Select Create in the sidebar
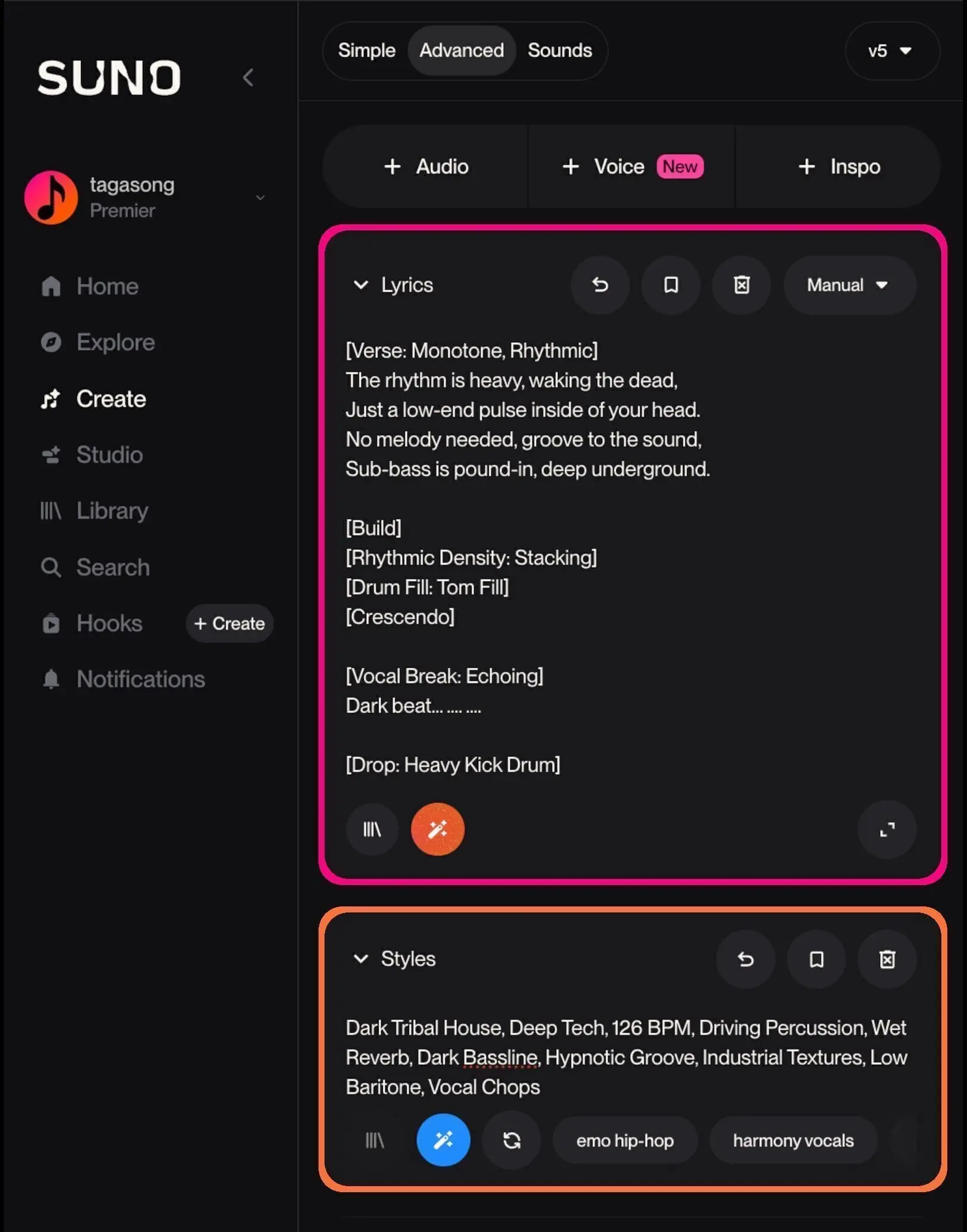 pos(93,399)
